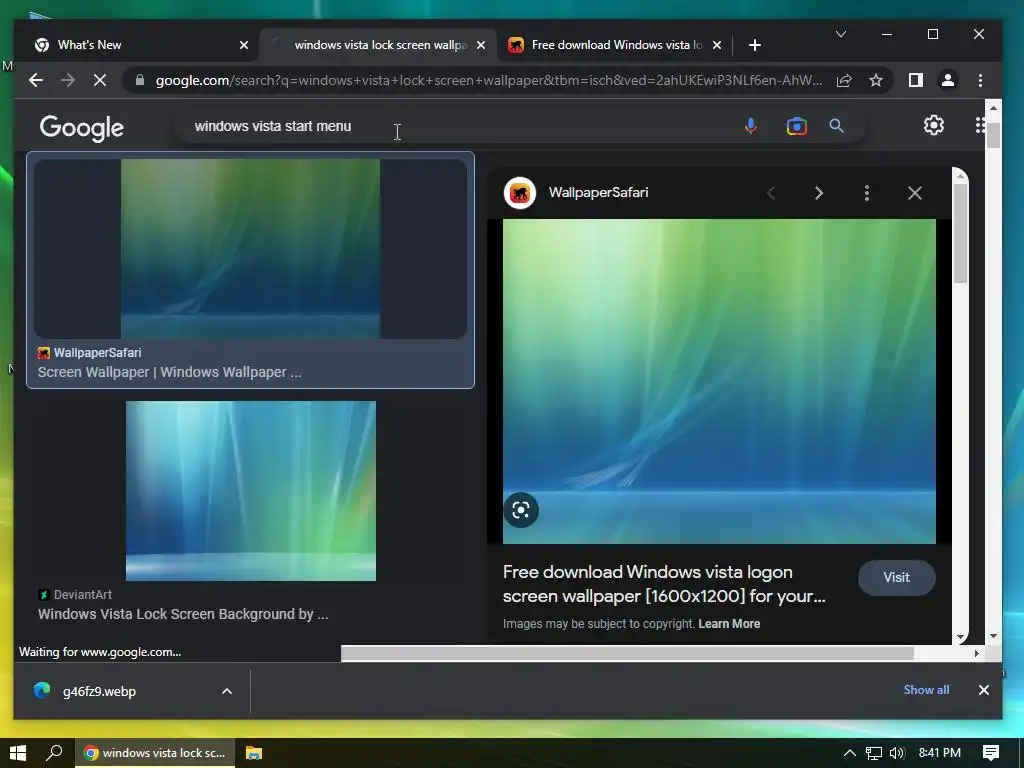Stop loading the page with the X button
Viewport: 1024px width, 768px height.
99,80
